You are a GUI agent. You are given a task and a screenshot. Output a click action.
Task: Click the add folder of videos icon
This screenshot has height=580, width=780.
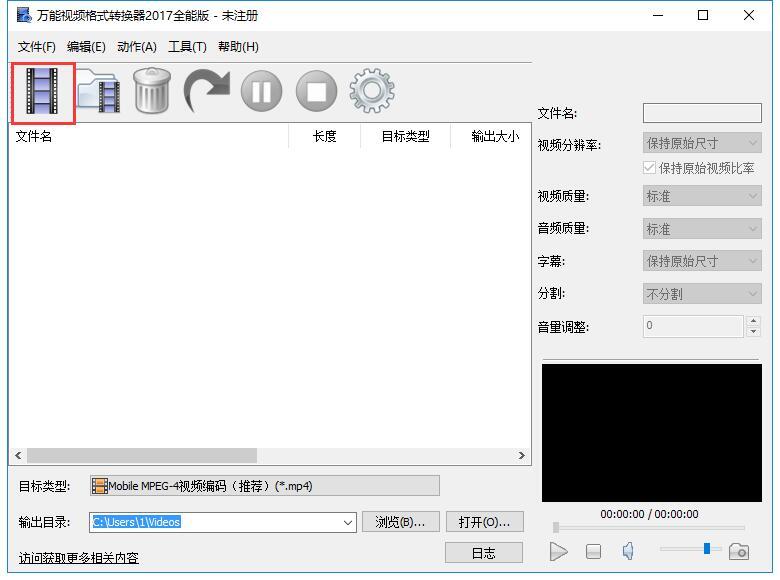click(x=98, y=92)
